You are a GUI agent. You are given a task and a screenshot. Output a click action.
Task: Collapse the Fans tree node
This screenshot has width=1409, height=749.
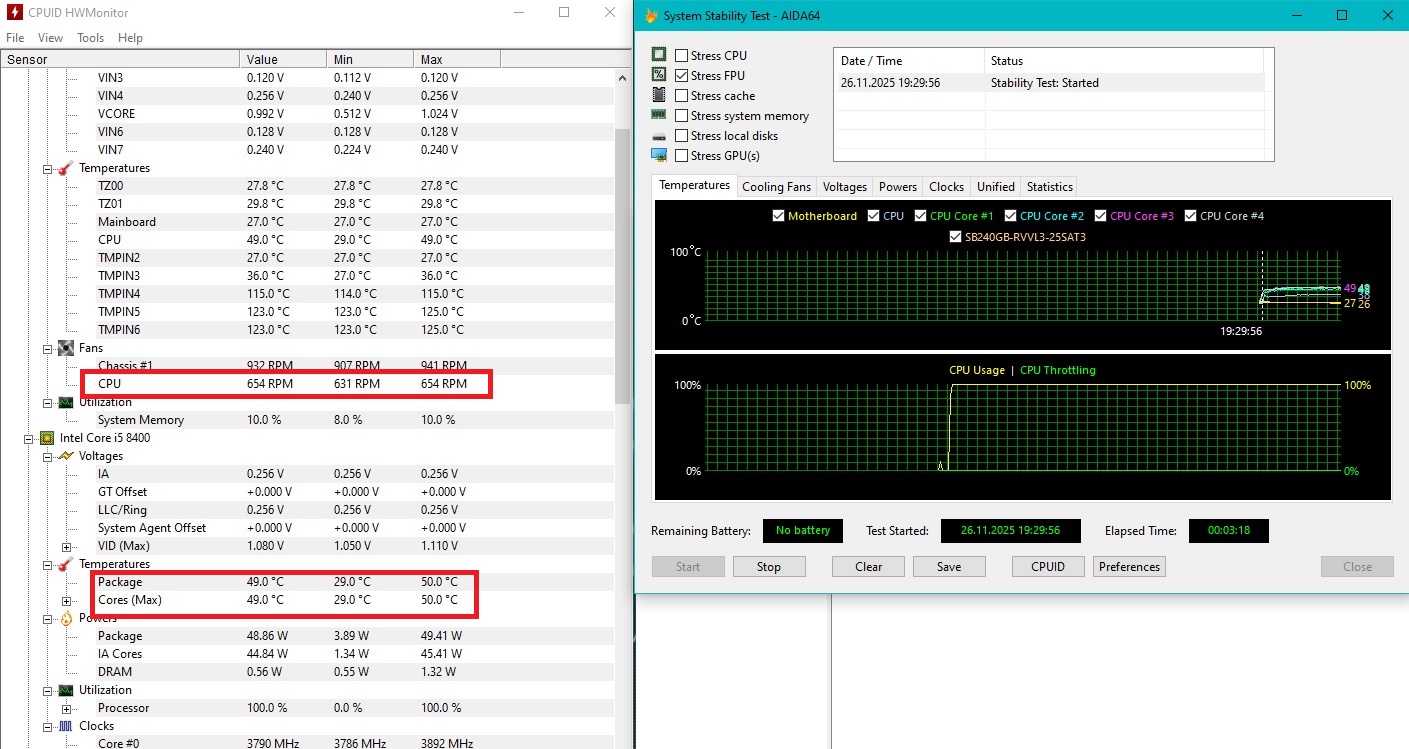(x=48, y=348)
